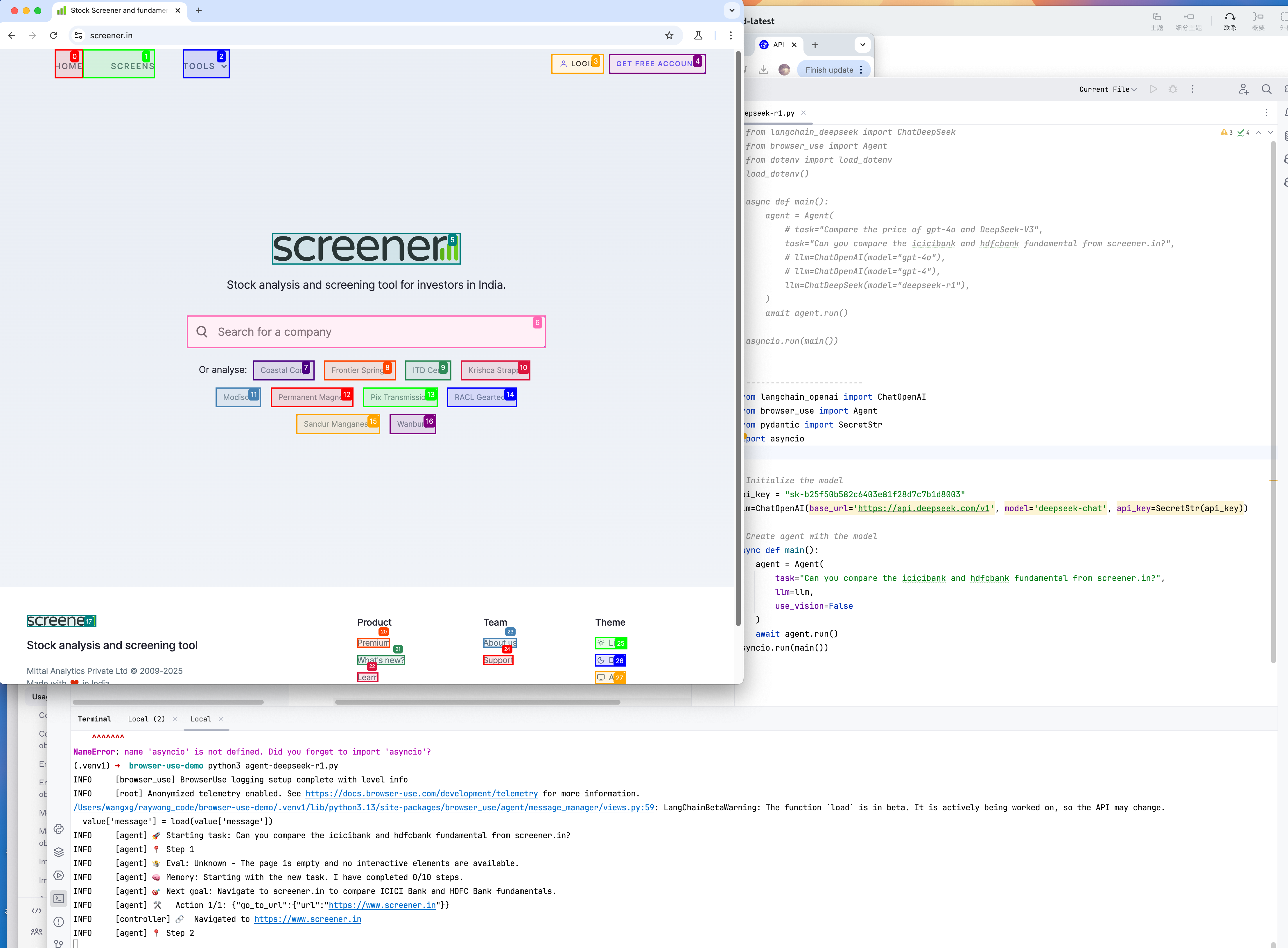Screen dimensions: 1288x948
Task: Open the Current File run configuration dropdown
Action: (x=1108, y=89)
